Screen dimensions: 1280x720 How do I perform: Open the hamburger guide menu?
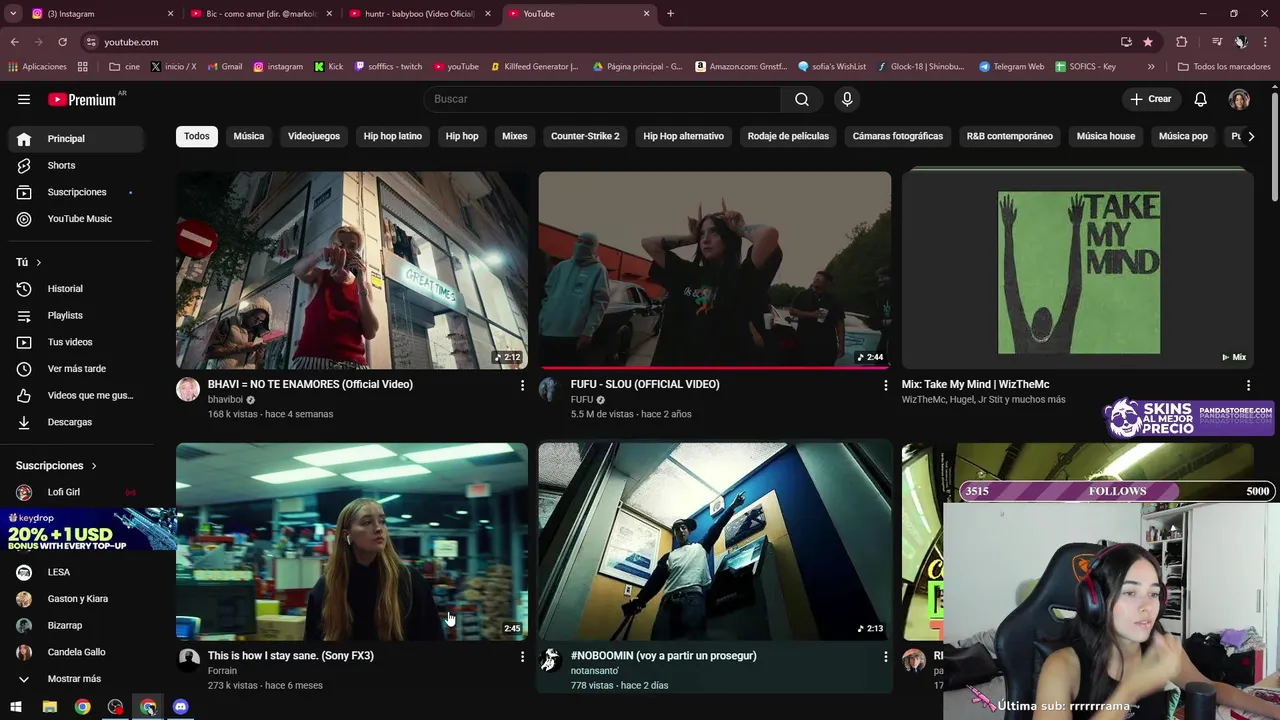tap(24, 99)
